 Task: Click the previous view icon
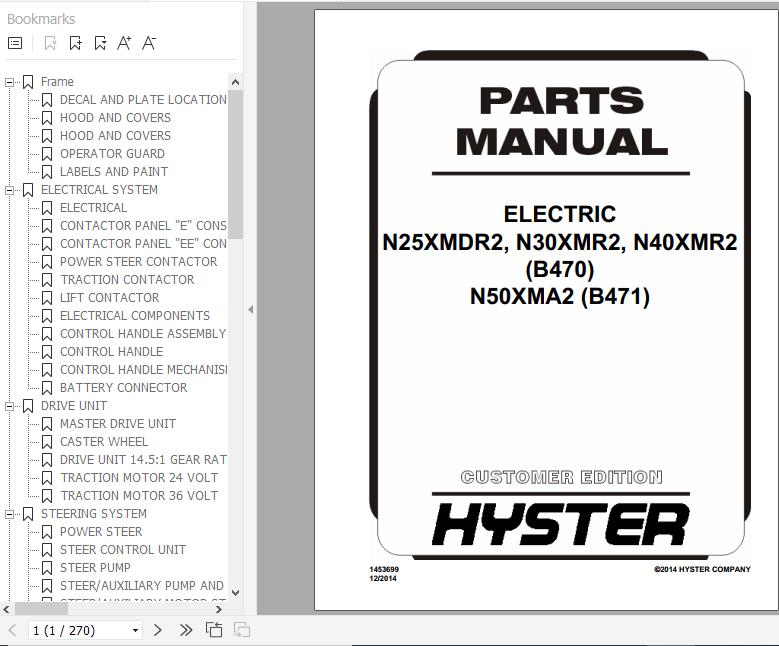[214, 630]
